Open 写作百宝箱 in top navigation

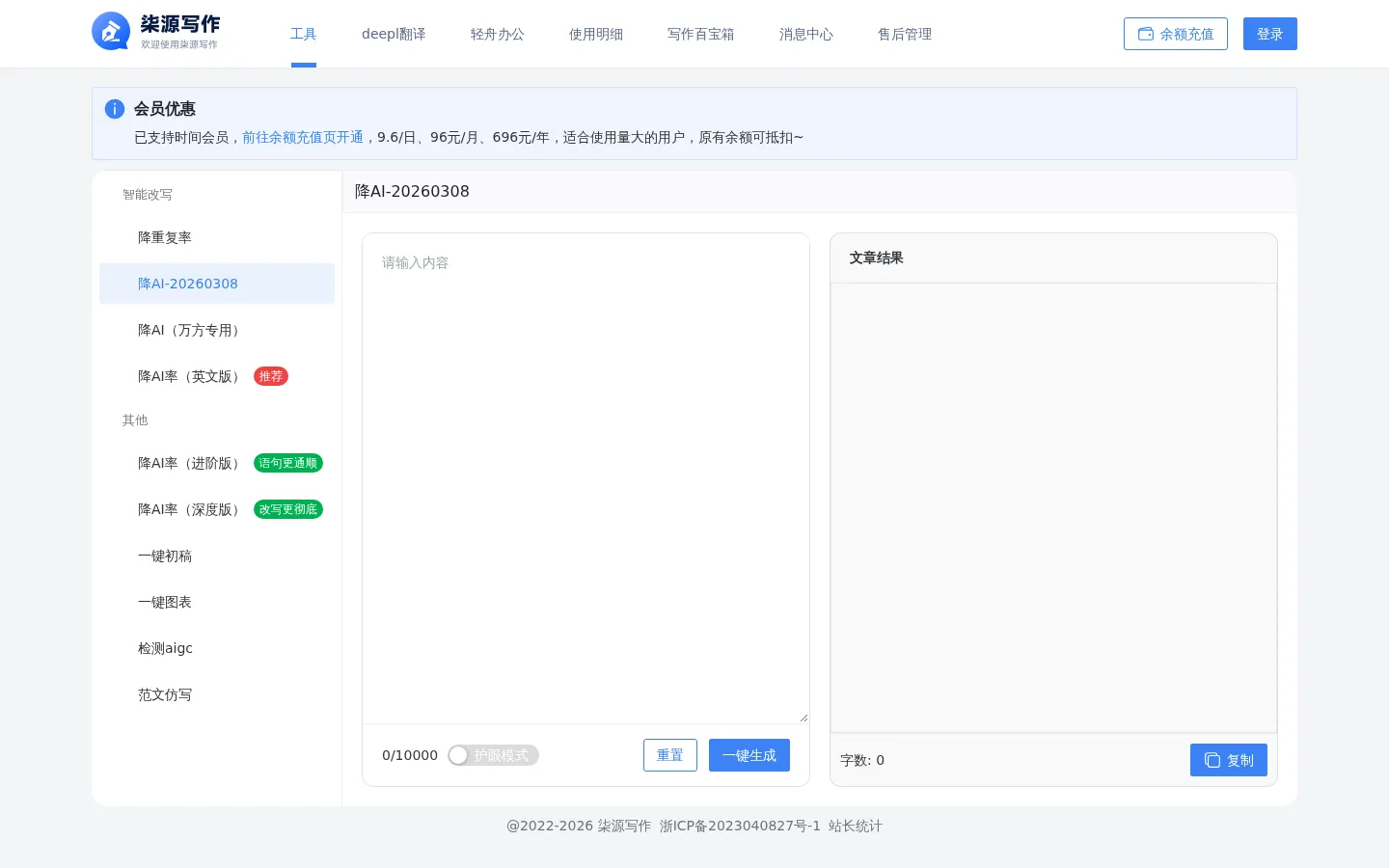pyautogui.click(x=701, y=34)
